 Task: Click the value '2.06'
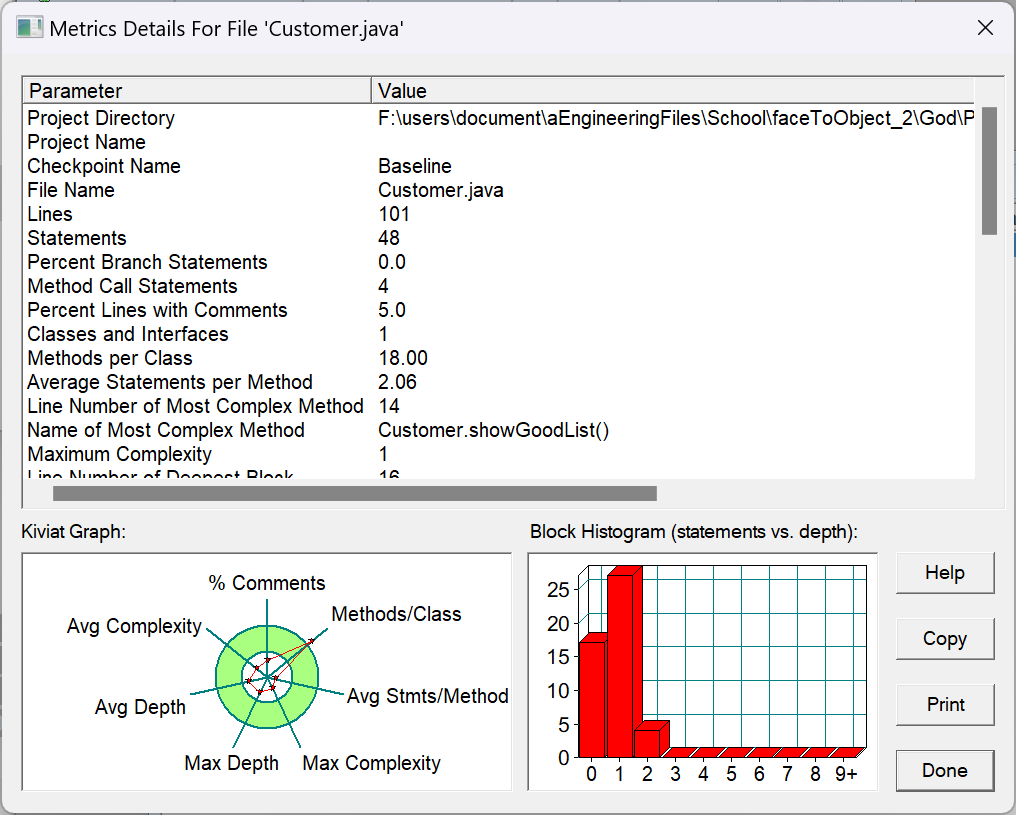coord(397,382)
